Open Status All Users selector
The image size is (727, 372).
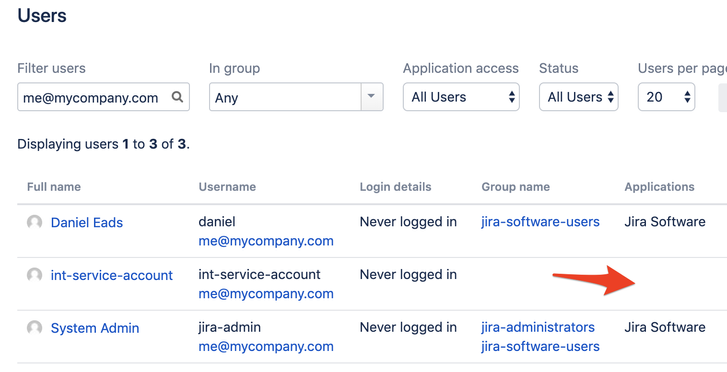tap(579, 97)
